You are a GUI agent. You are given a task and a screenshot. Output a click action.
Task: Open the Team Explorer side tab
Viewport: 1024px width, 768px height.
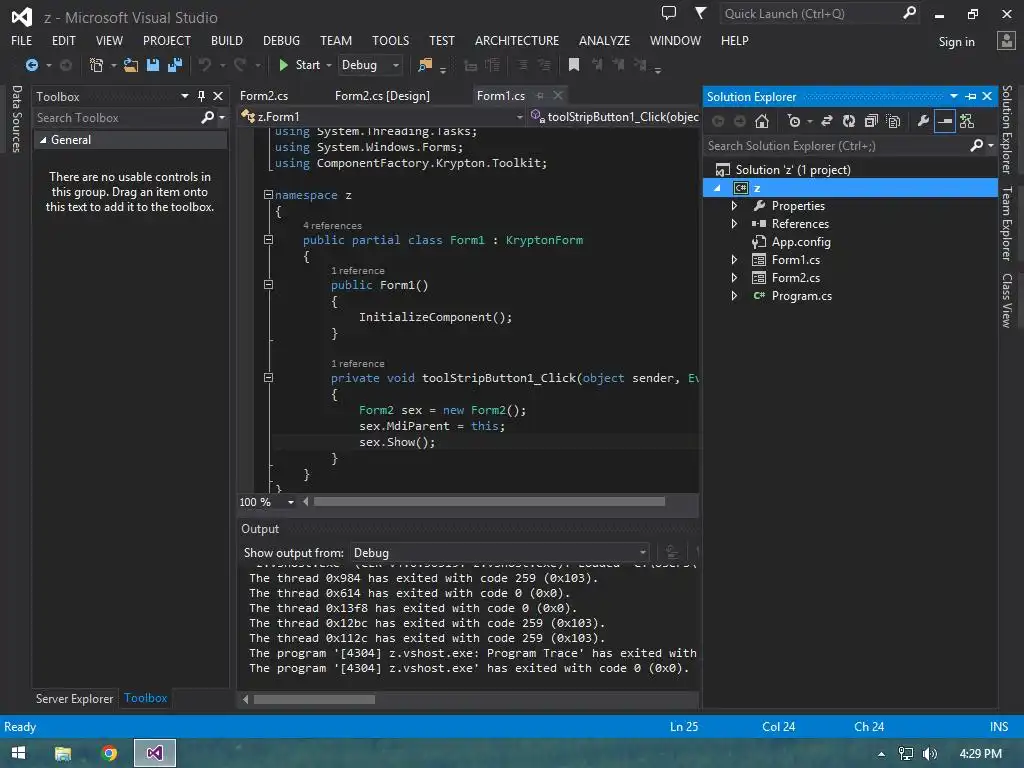(x=1006, y=223)
